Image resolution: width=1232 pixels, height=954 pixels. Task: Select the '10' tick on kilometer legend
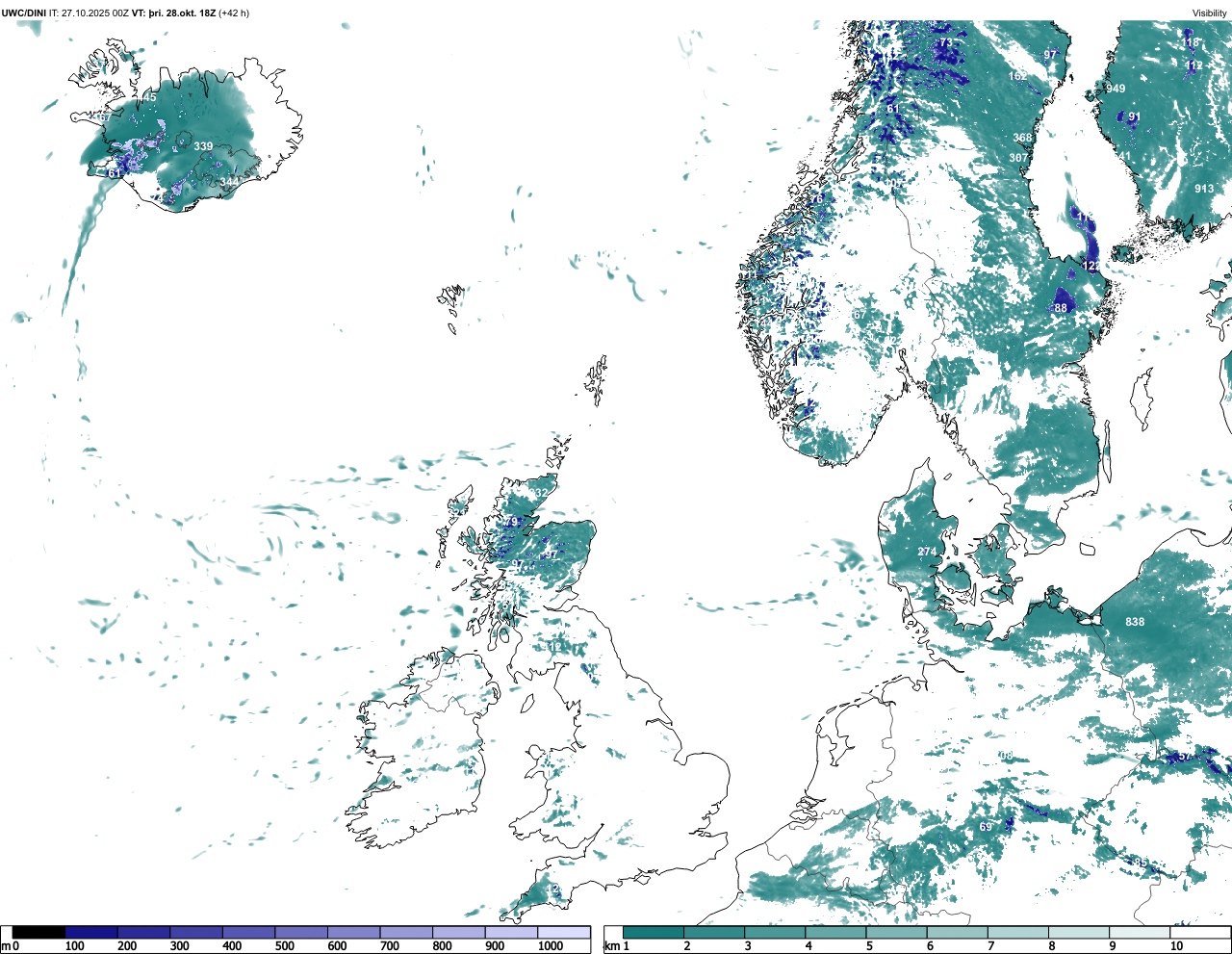1176,946
